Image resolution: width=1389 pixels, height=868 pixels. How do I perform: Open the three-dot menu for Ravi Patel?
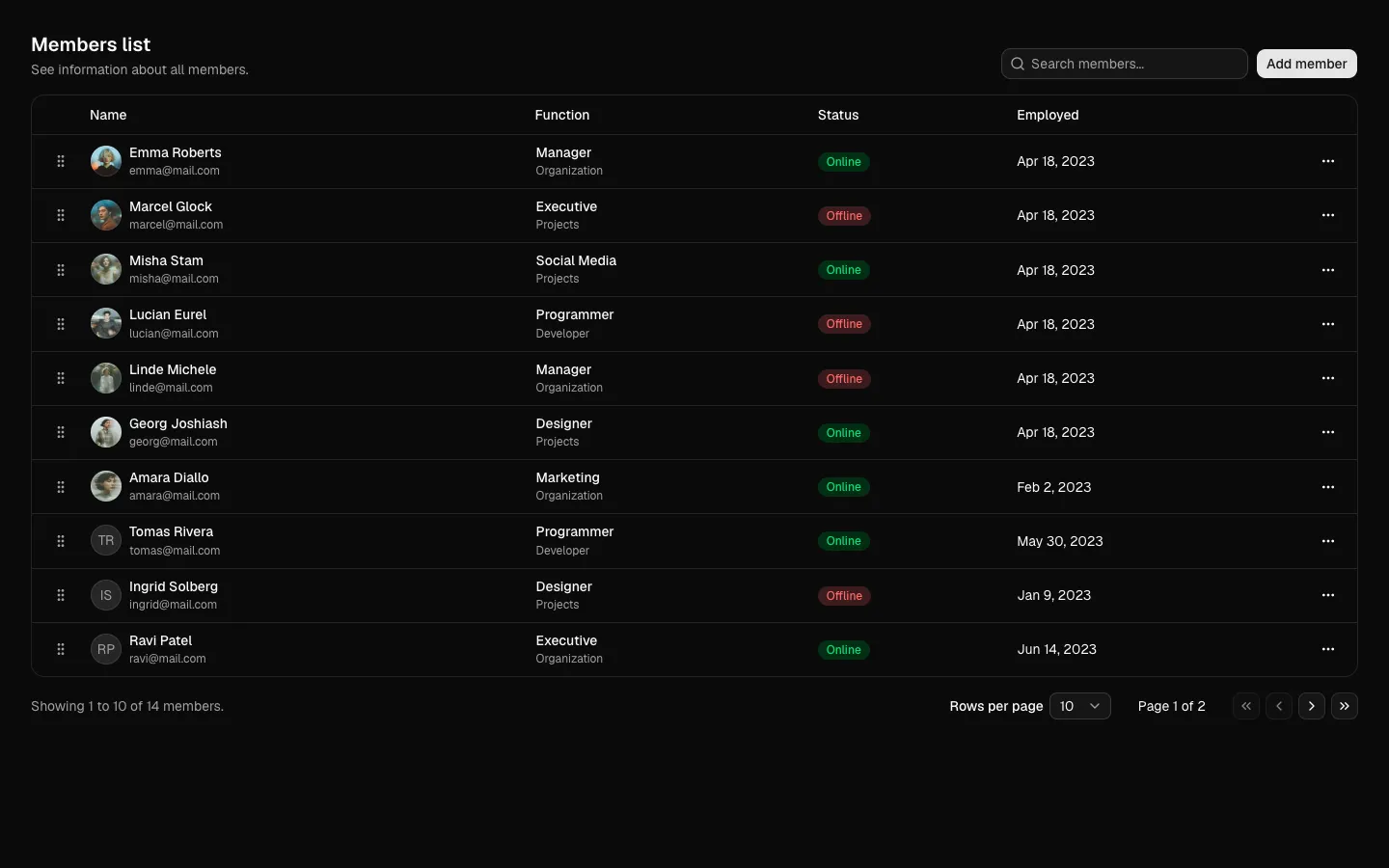[1328, 649]
